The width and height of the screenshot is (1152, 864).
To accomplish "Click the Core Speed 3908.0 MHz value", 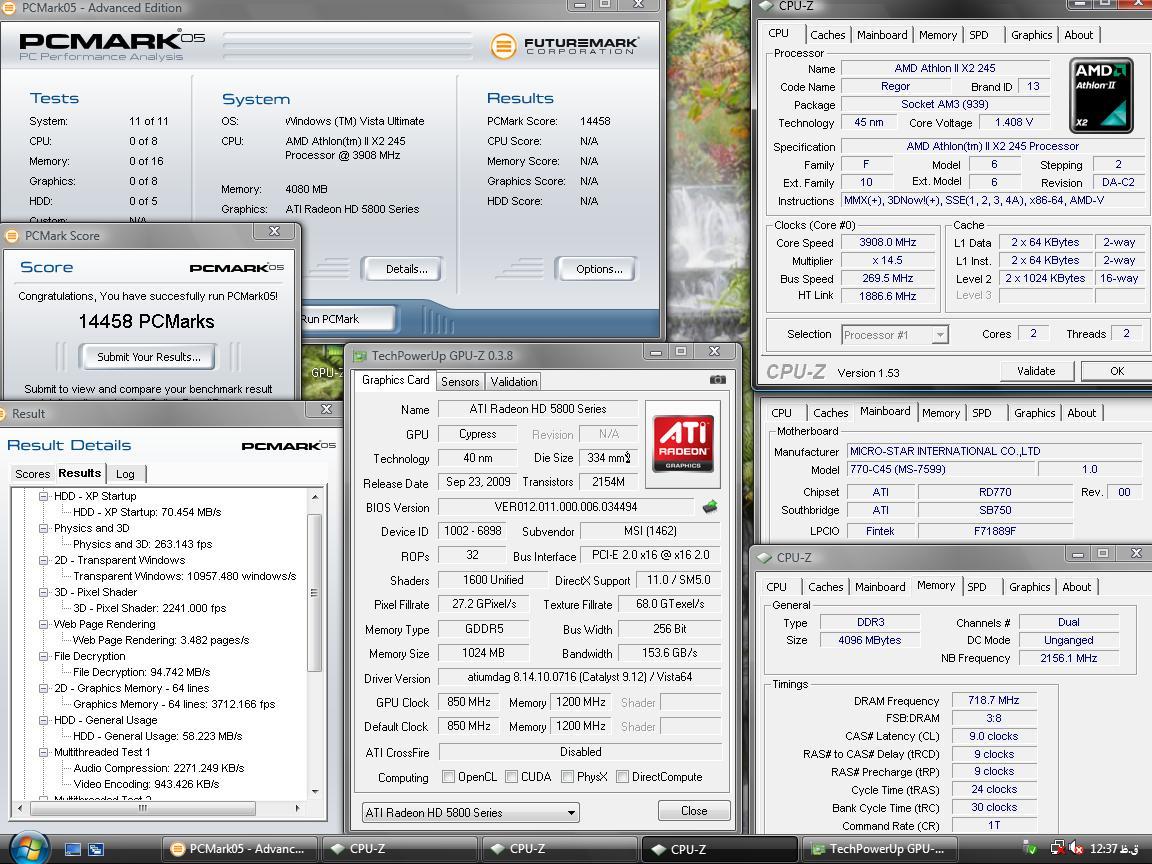I will point(888,242).
